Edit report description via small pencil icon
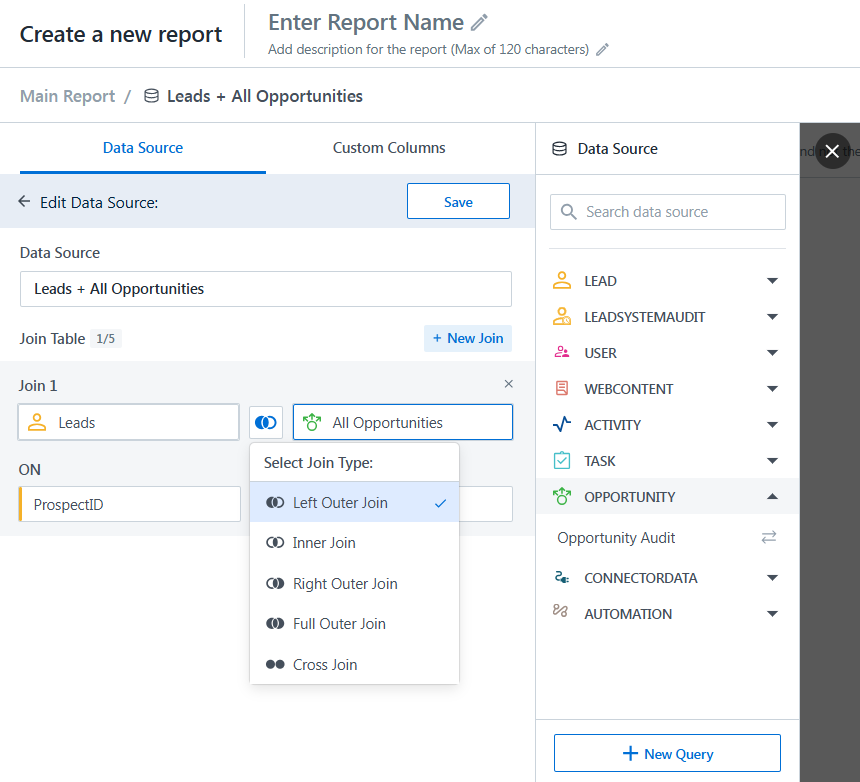The height and width of the screenshot is (782, 860). (602, 49)
